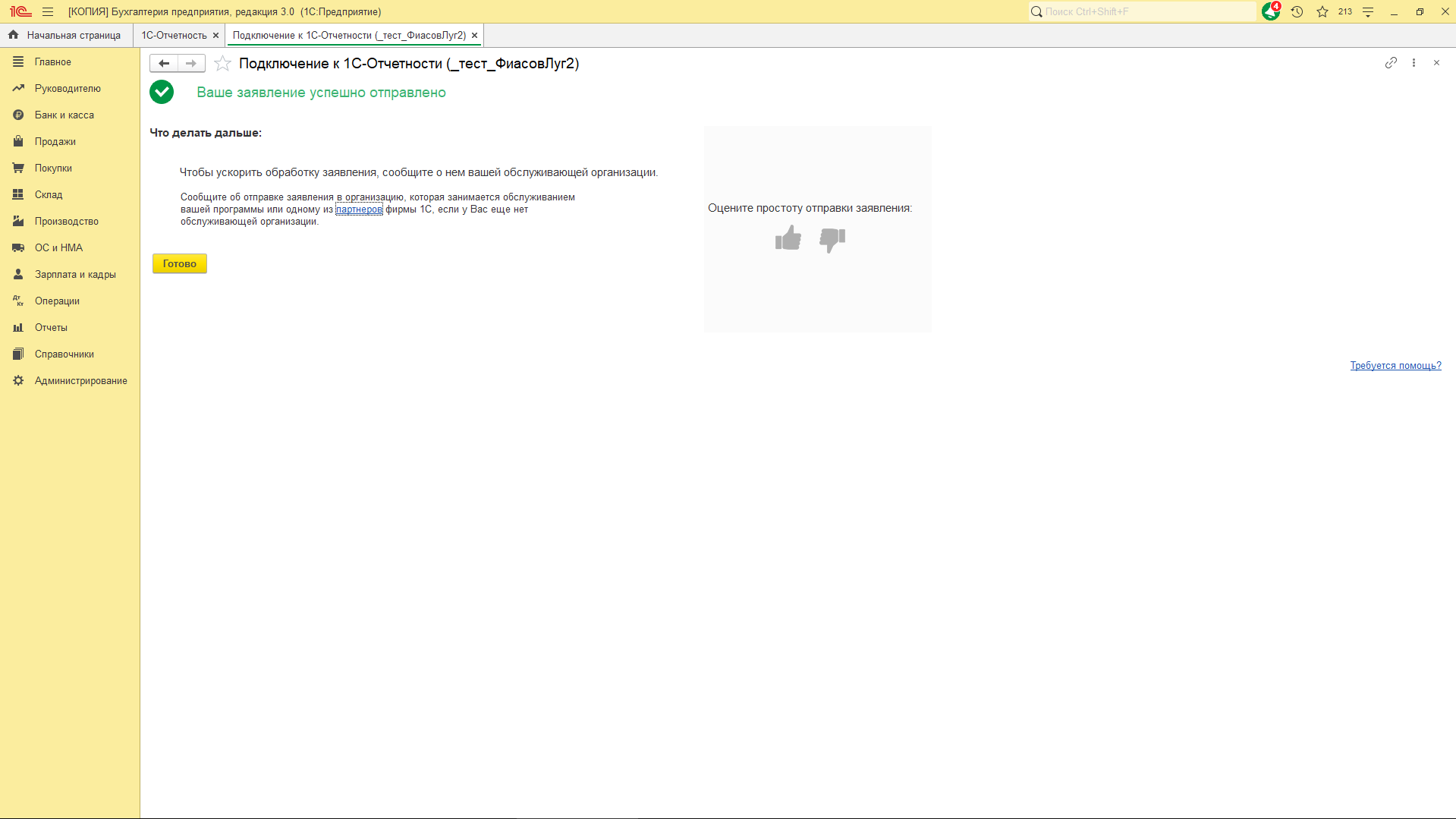Screen dimensions: 1456x819
Task: Close the form with the X icon
Action: point(1436,63)
